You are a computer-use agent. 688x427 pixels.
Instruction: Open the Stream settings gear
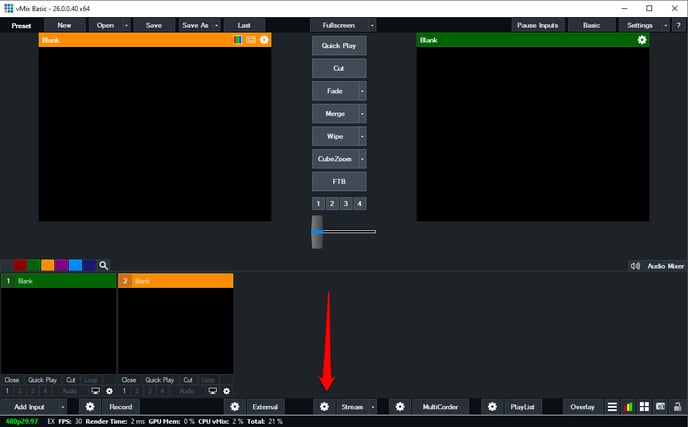pyautogui.click(x=323, y=407)
